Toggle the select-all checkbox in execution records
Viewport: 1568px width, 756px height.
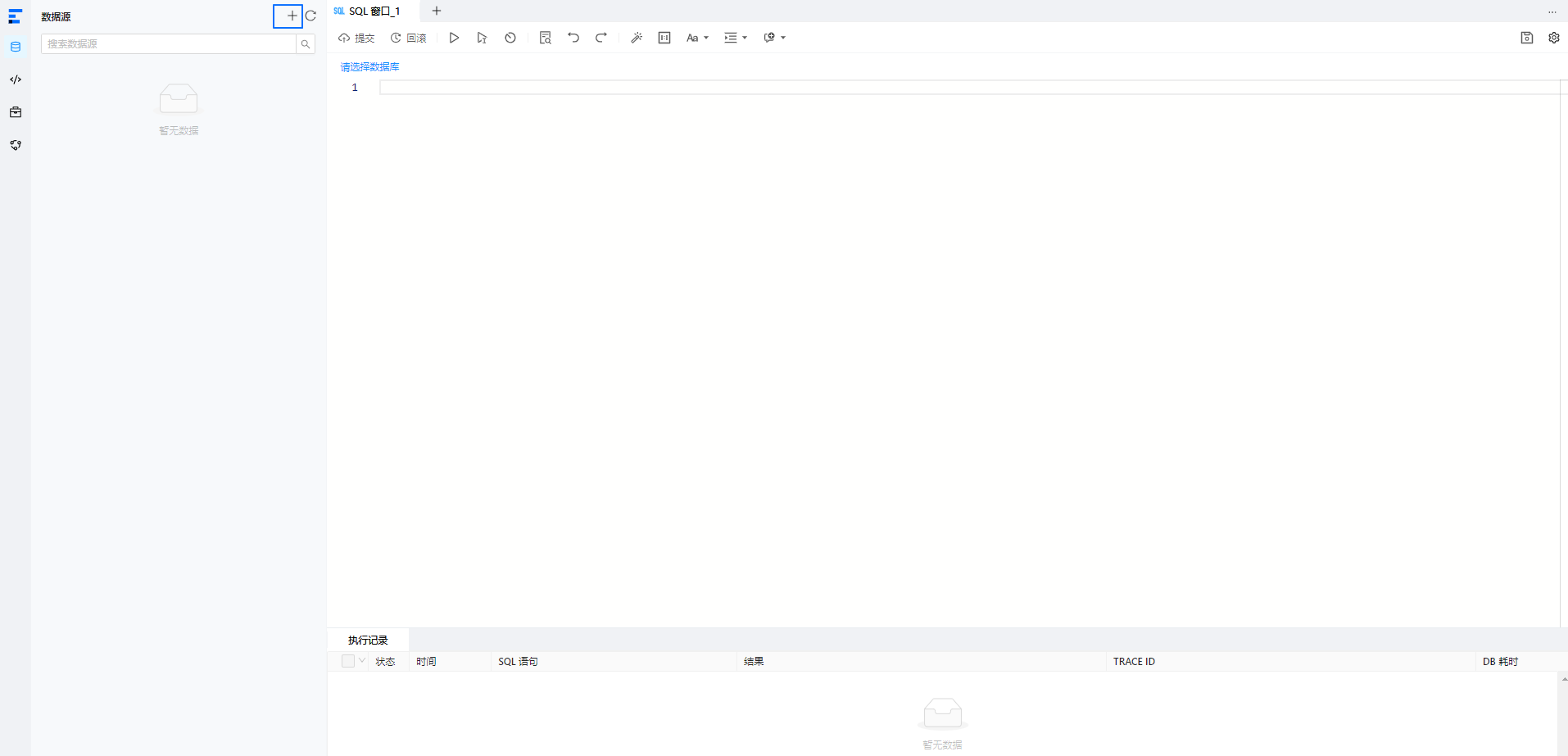(x=348, y=661)
